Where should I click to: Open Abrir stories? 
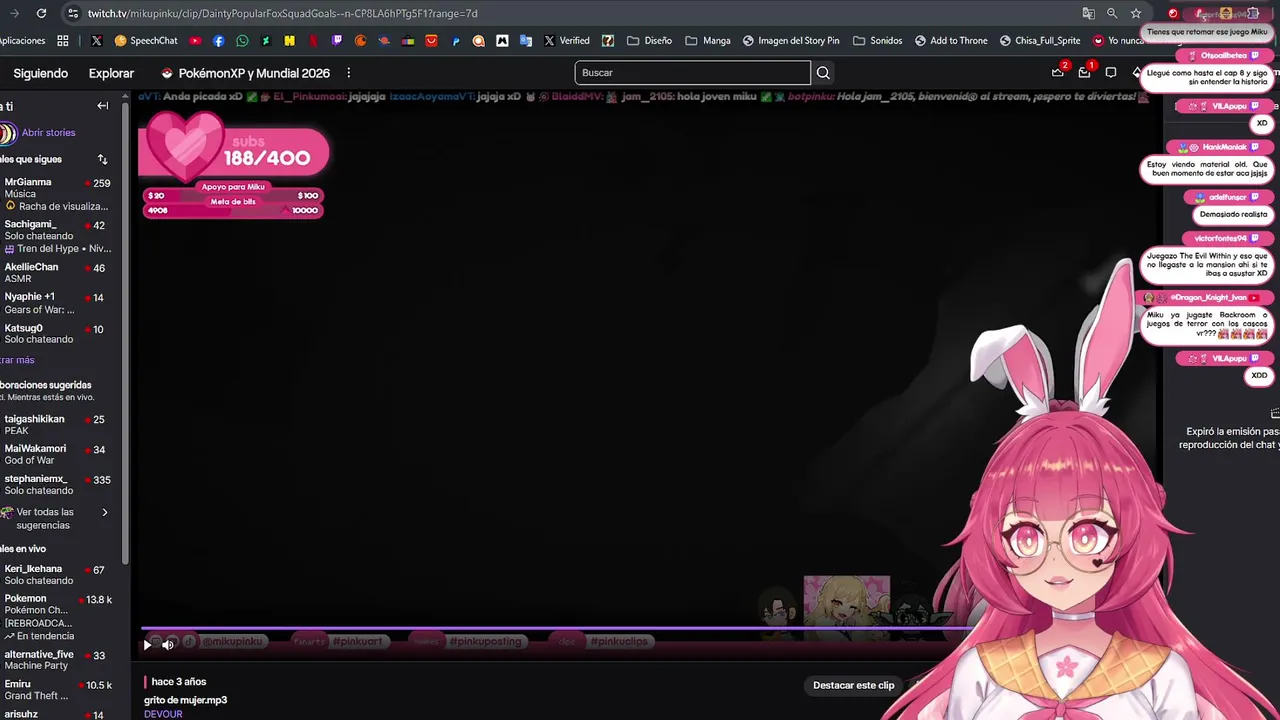pyautogui.click(x=48, y=133)
